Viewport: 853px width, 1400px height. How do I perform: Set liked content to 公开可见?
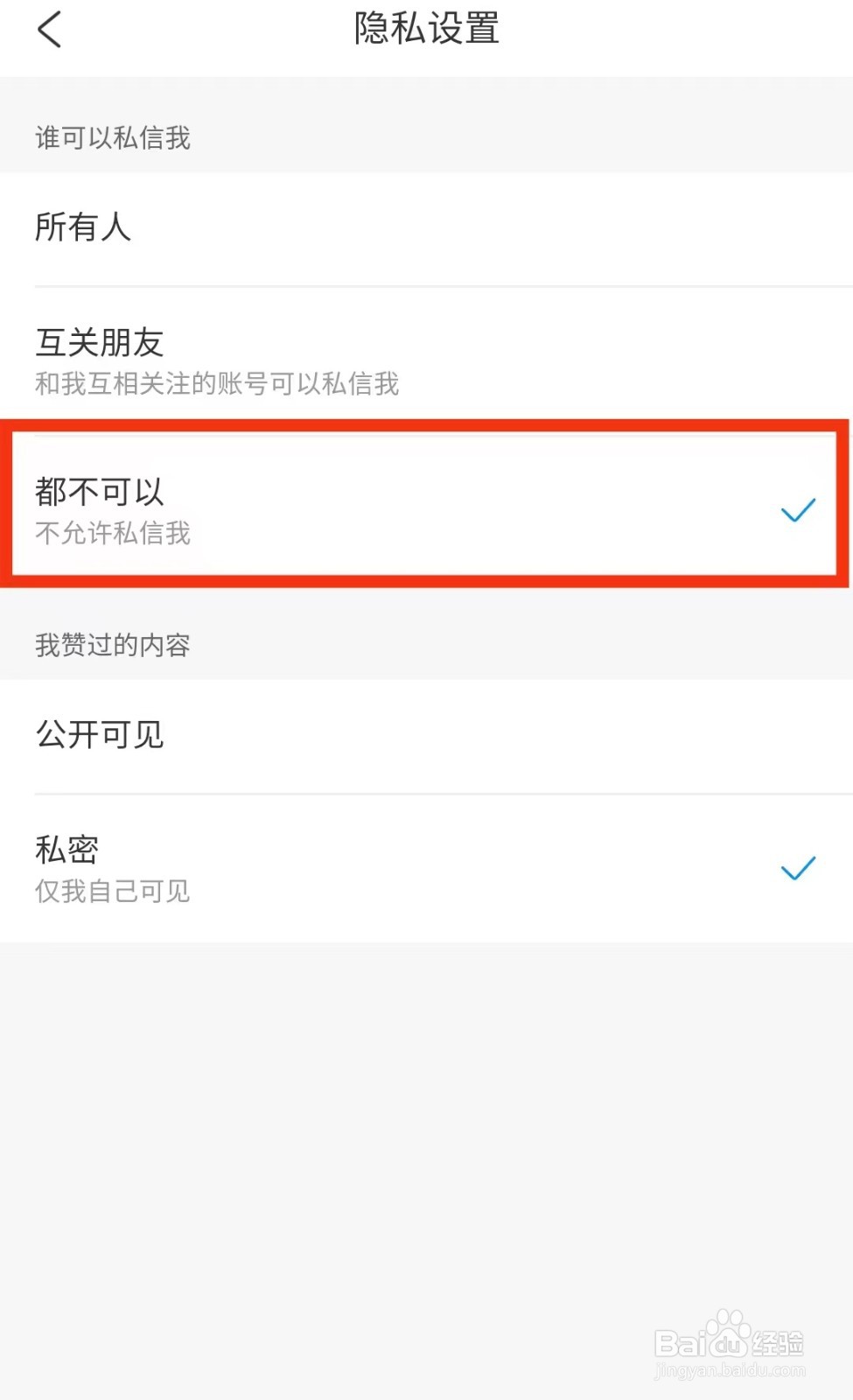coord(426,736)
